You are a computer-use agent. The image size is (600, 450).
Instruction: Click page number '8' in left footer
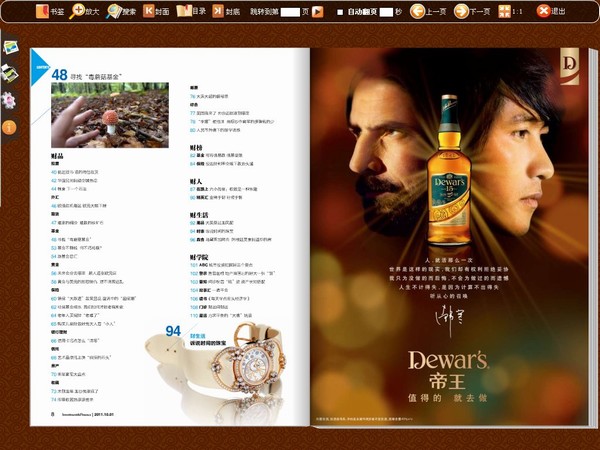click(52, 414)
